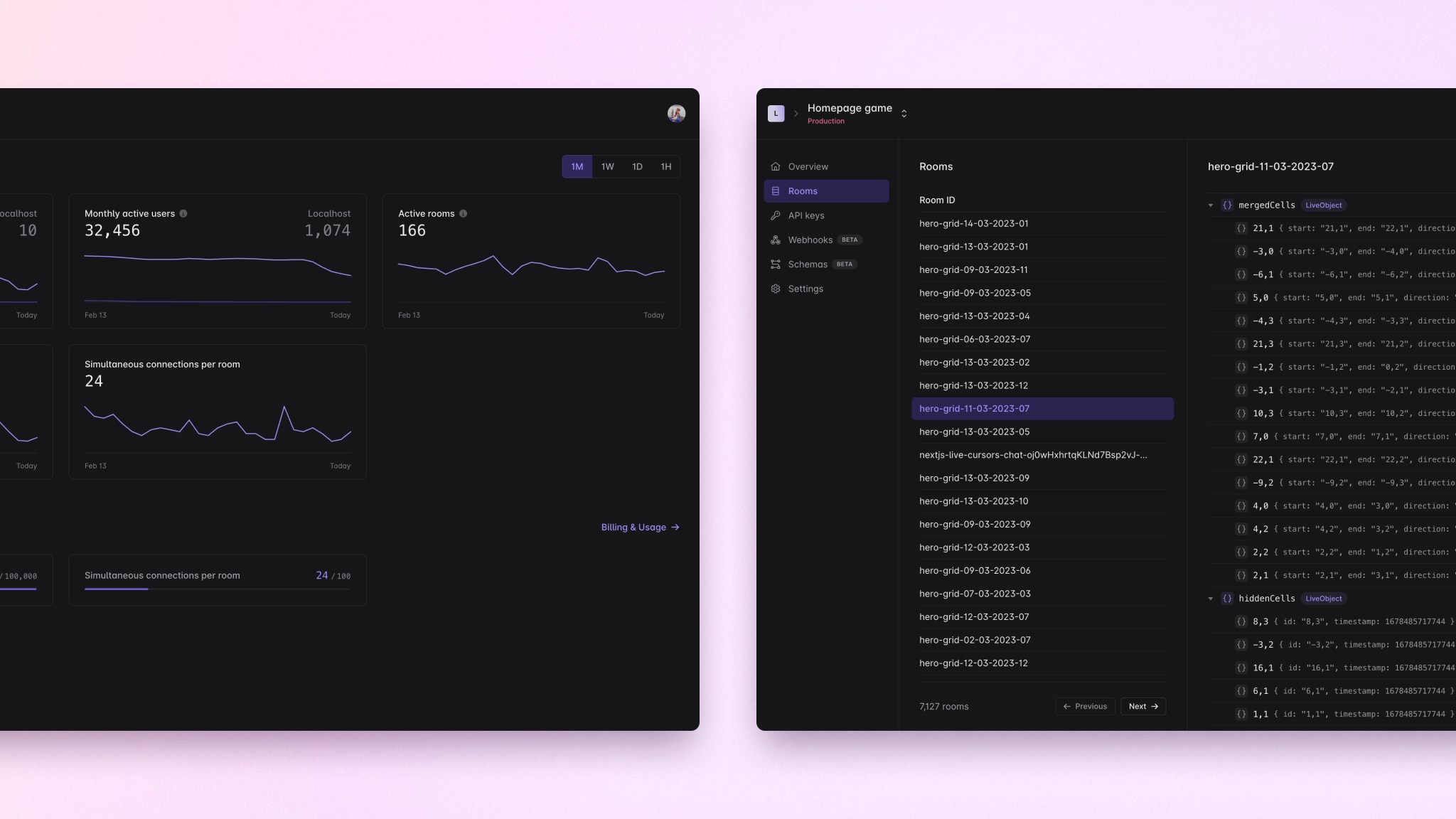This screenshot has height=819, width=1456.
Task: Open the Homepage game project switcher
Action: 904,113
